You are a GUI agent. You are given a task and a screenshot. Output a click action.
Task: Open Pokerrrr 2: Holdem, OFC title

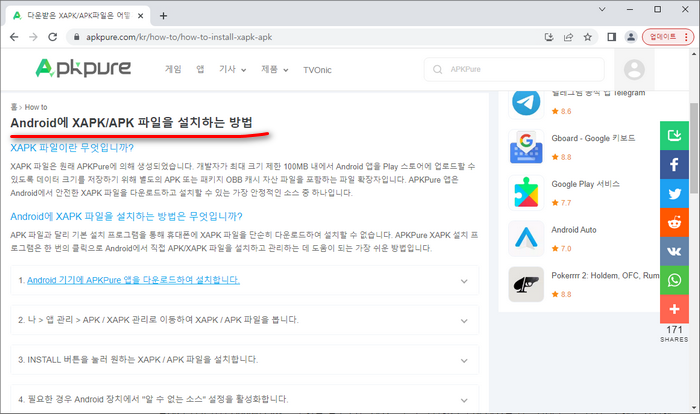[x=605, y=276]
